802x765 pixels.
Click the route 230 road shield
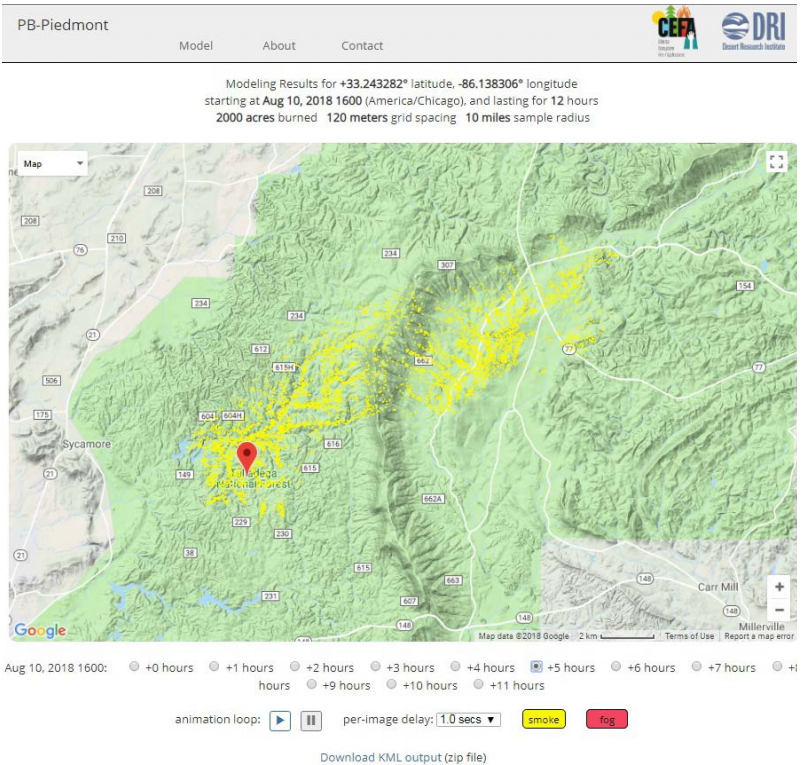pos(283,533)
